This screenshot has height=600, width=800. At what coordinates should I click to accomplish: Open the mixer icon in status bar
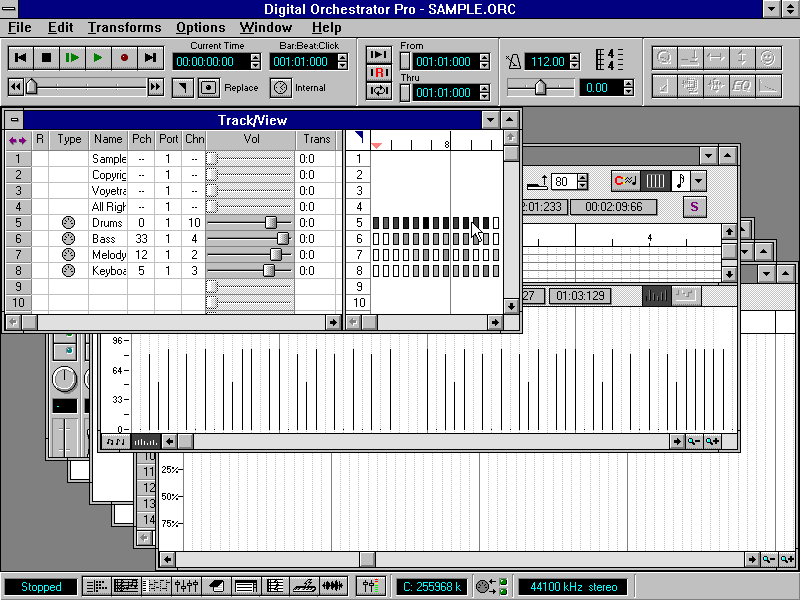pos(186,586)
